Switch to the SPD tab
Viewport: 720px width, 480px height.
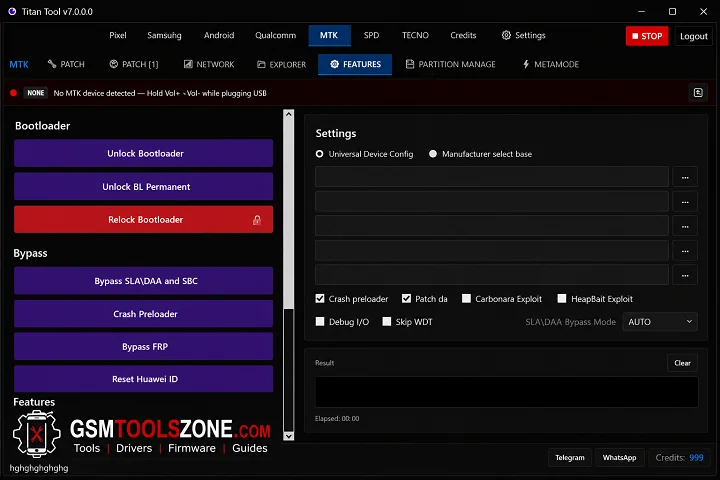click(371, 35)
